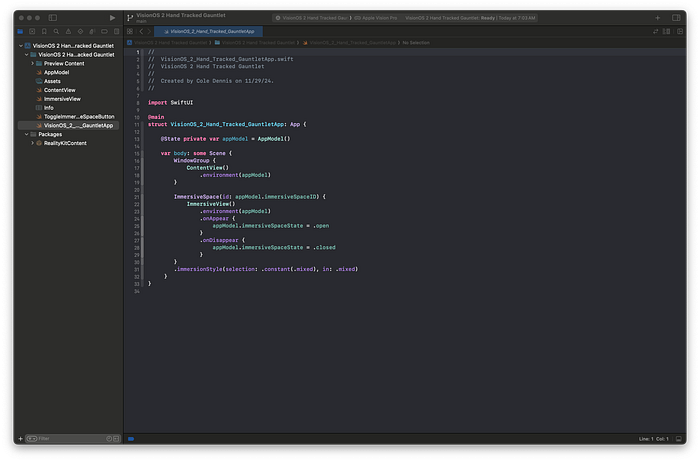Open the Report navigator icon
The width and height of the screenshot is (700, 461).
pos(116,32)
